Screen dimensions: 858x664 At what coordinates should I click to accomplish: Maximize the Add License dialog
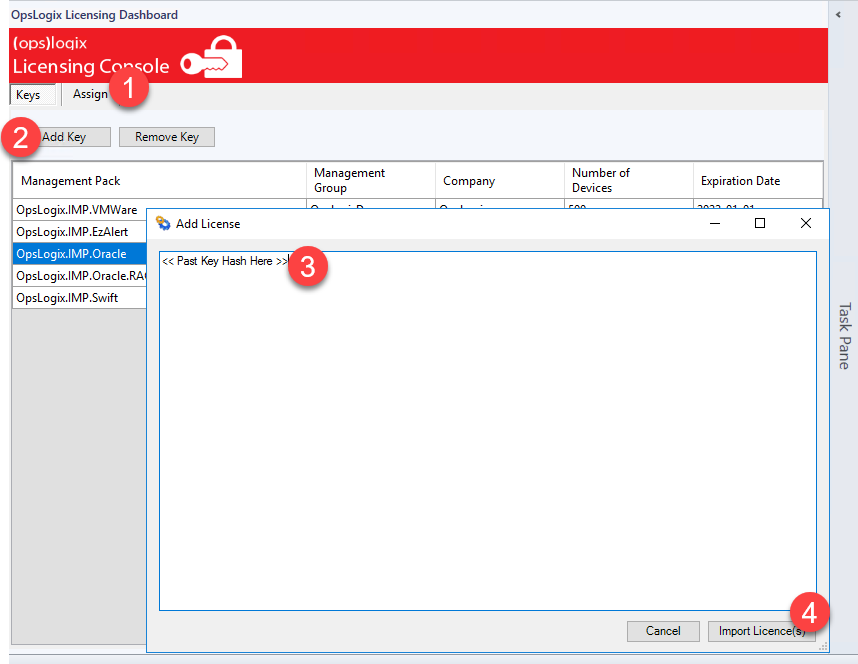click(760, 223)
